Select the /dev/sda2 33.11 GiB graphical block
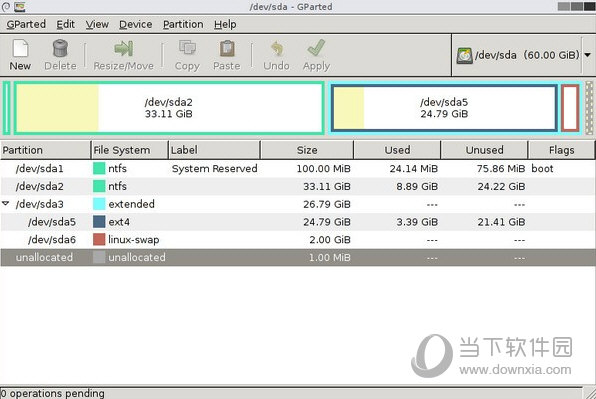Image resolution: width=596 pixels, height=399 pixels. pyautogui.click(x=169, y=108)
